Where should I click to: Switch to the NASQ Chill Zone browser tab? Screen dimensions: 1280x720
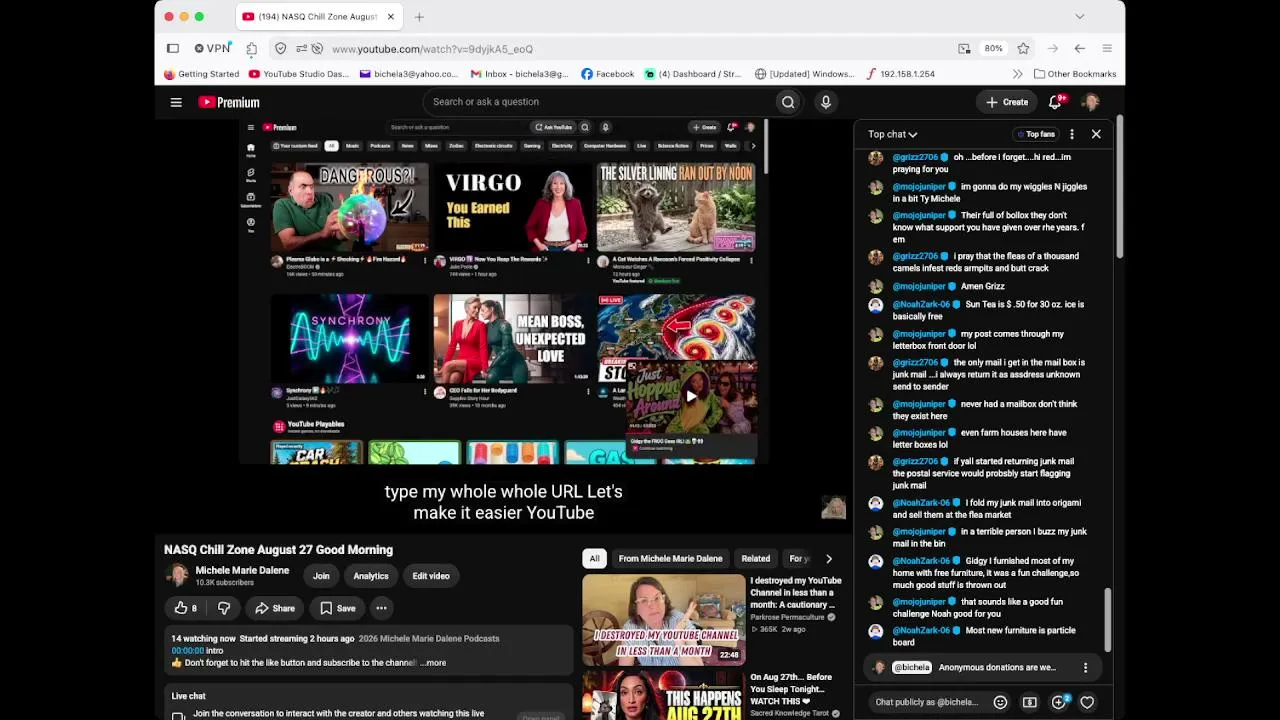(319, 17)
